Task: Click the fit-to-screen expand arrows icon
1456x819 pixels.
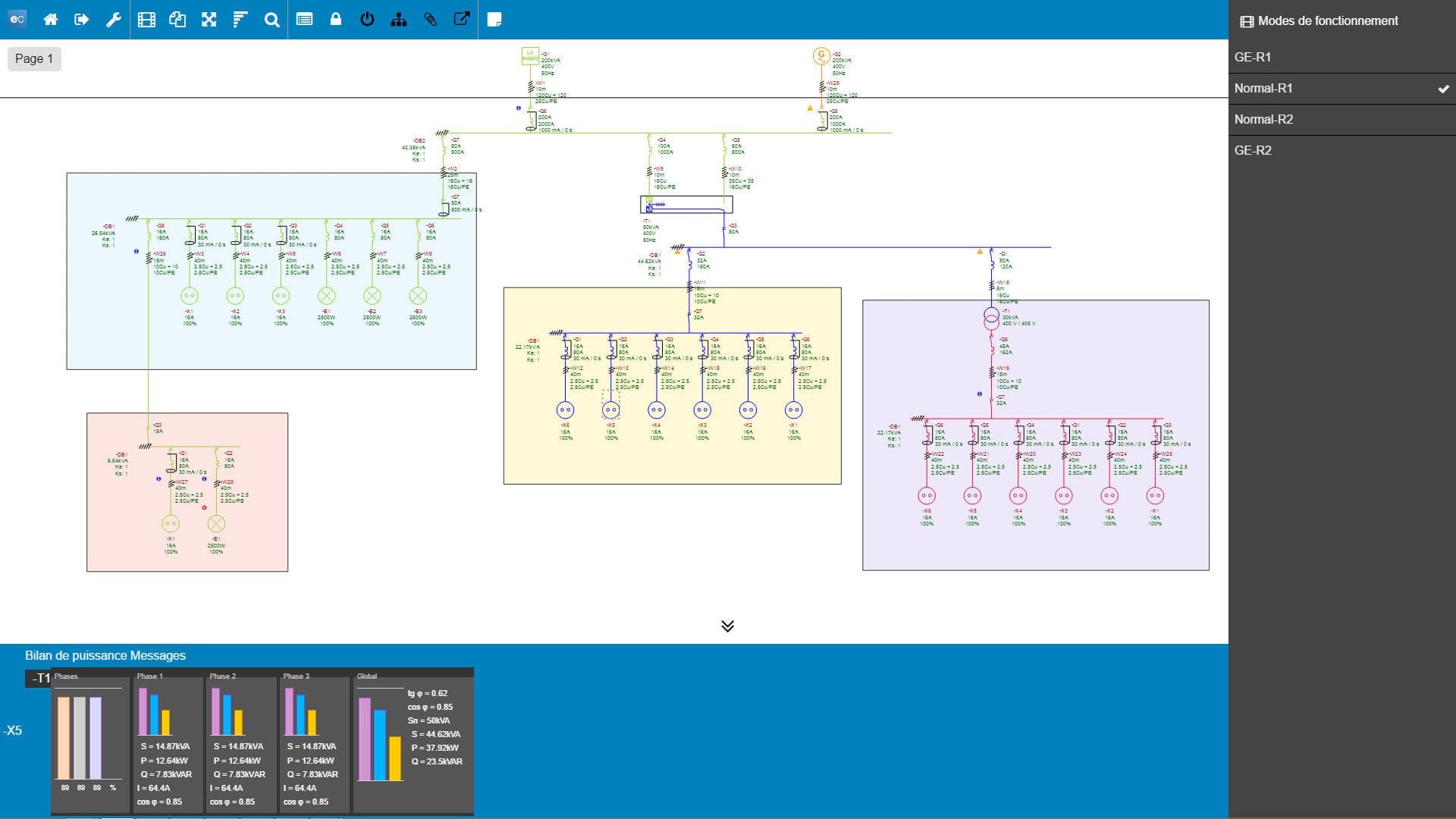Action: click(209, 20)
